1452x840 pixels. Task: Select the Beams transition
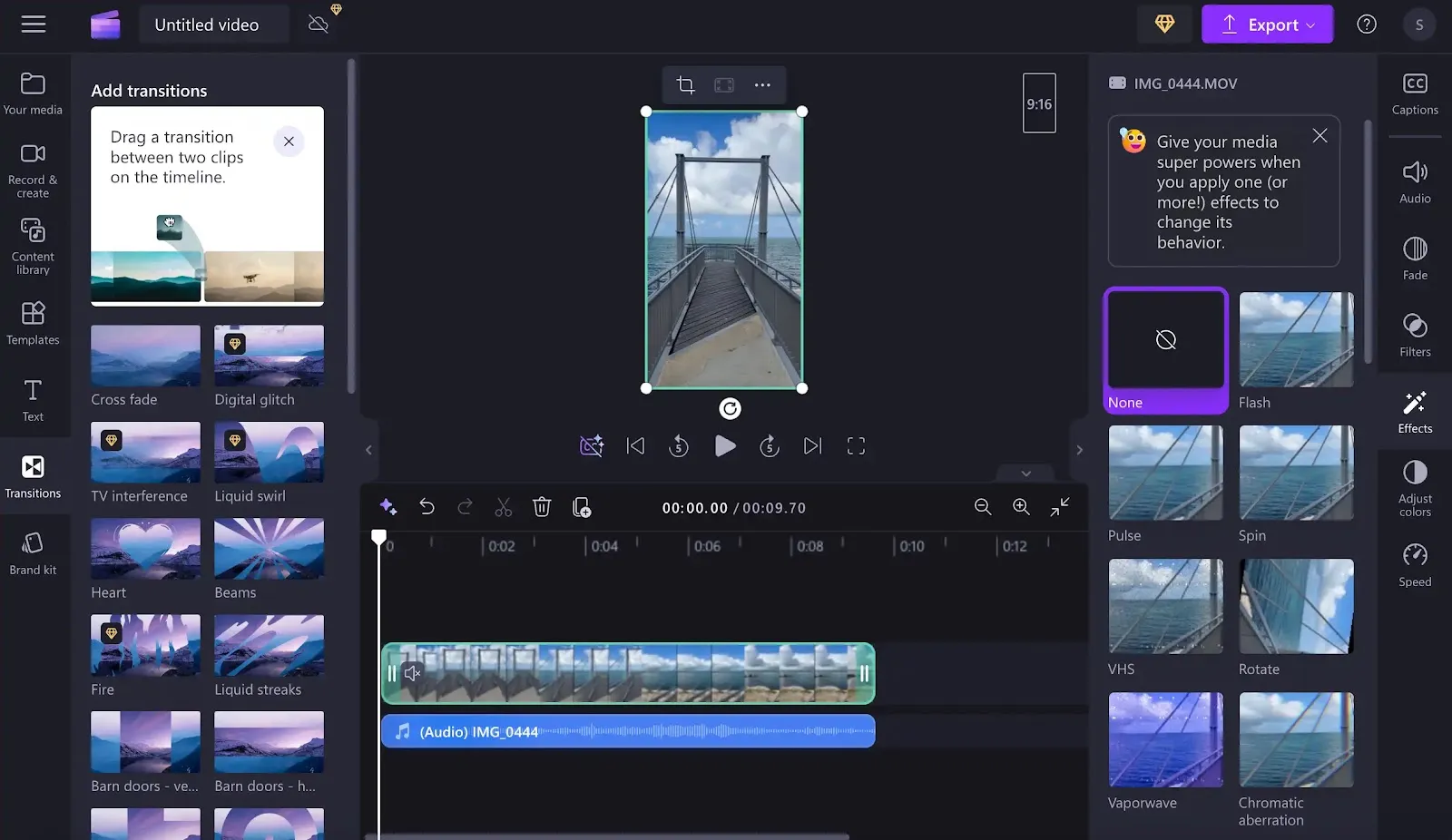point(269,560)
